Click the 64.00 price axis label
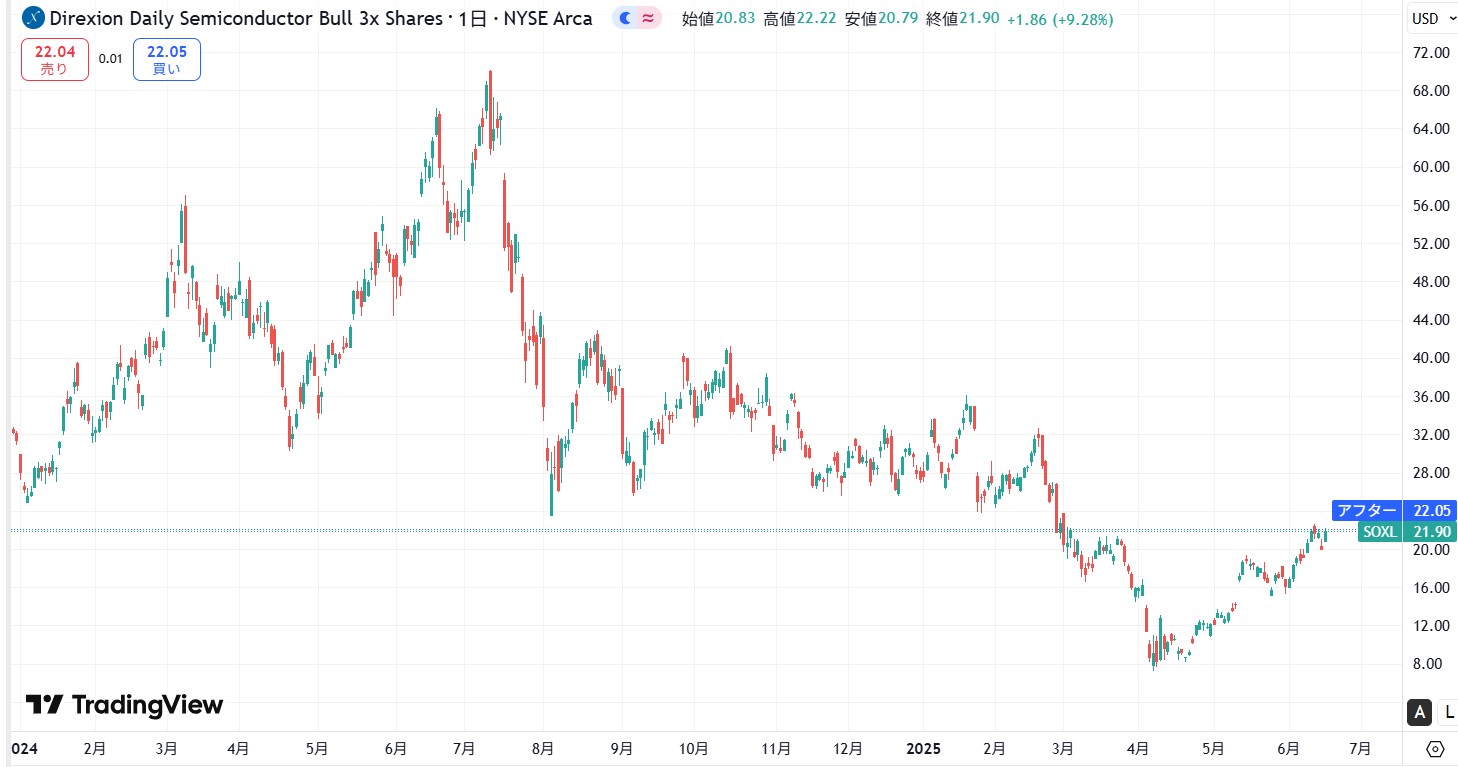This screenshot has height=767, width=1458. (x=1429, y=129)
